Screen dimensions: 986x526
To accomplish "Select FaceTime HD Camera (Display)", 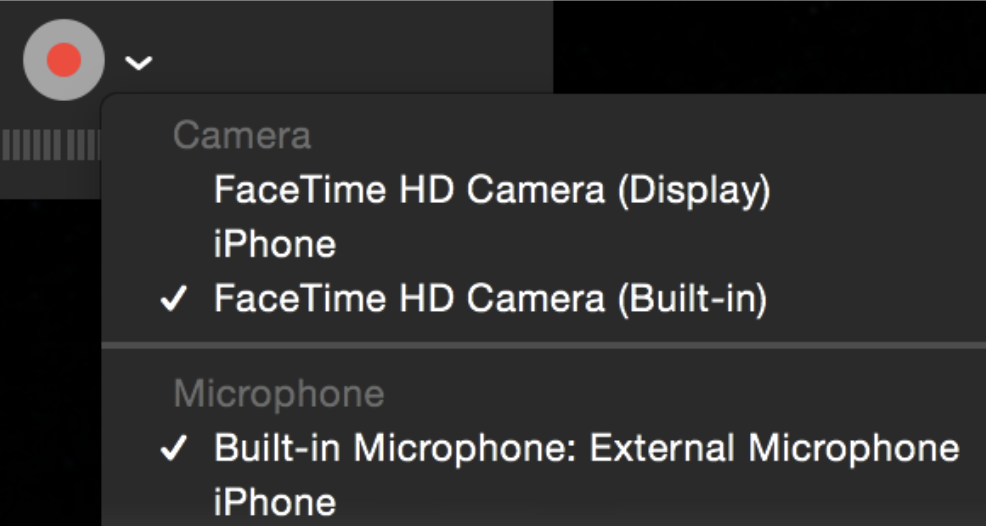I will coord(491,190).
